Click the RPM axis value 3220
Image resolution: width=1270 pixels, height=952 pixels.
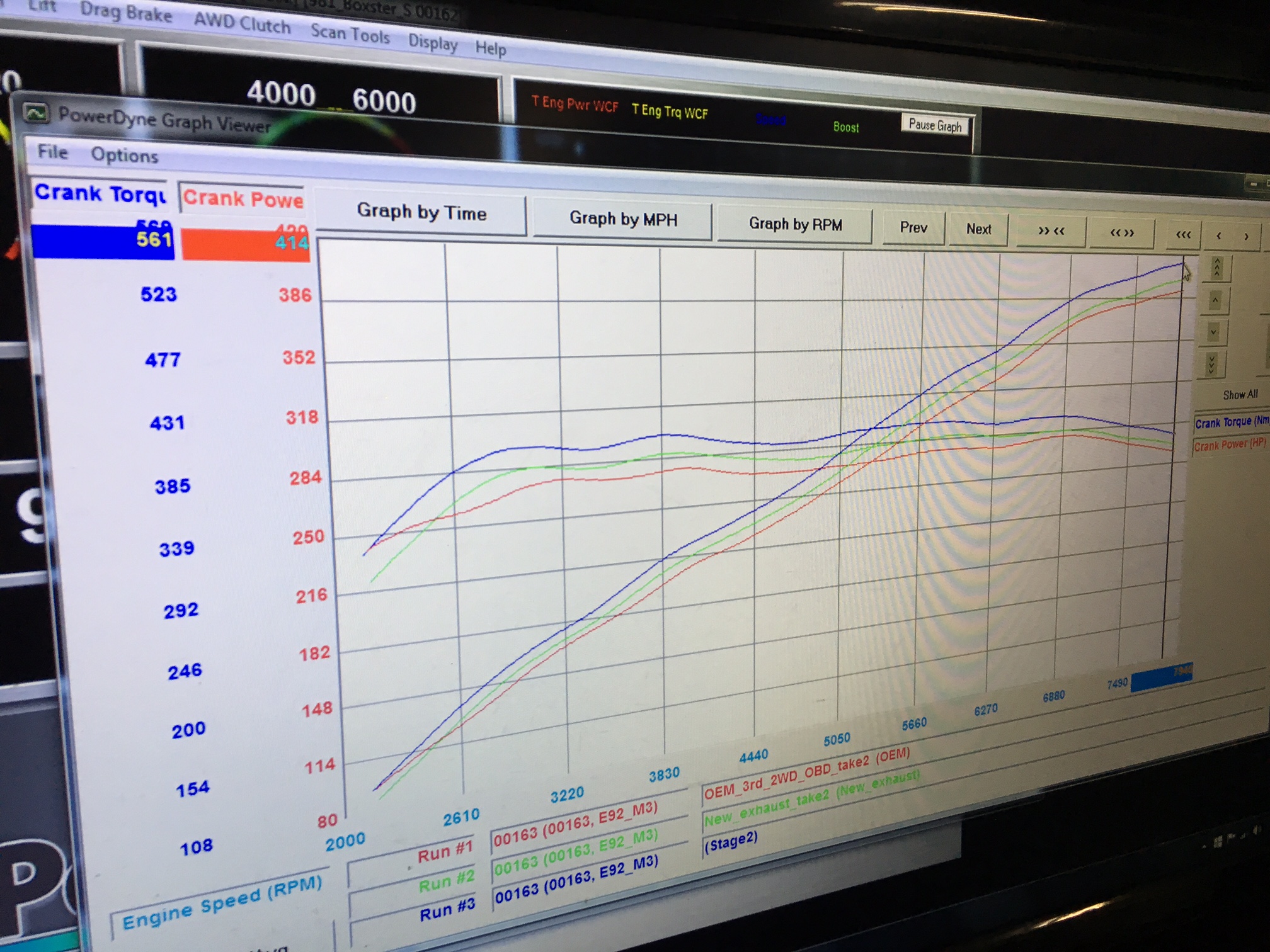pos(567,795)
